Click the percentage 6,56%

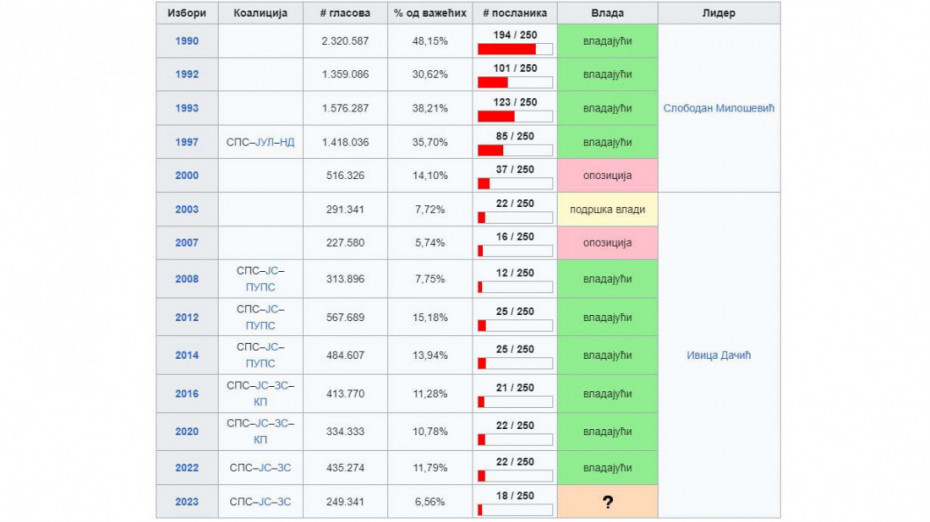tap(430, 501)
